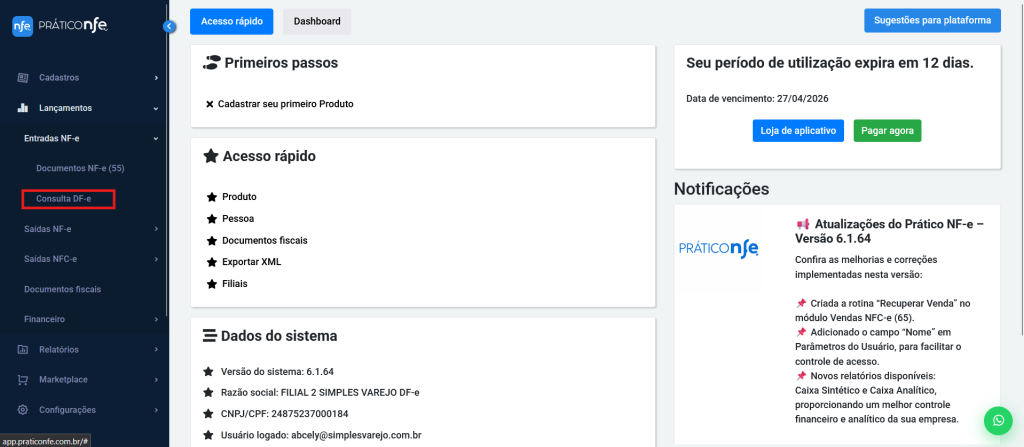Expand the Financeiro submenu
The height and width of the screenshot is (447, 1024).
pos(88,319)
